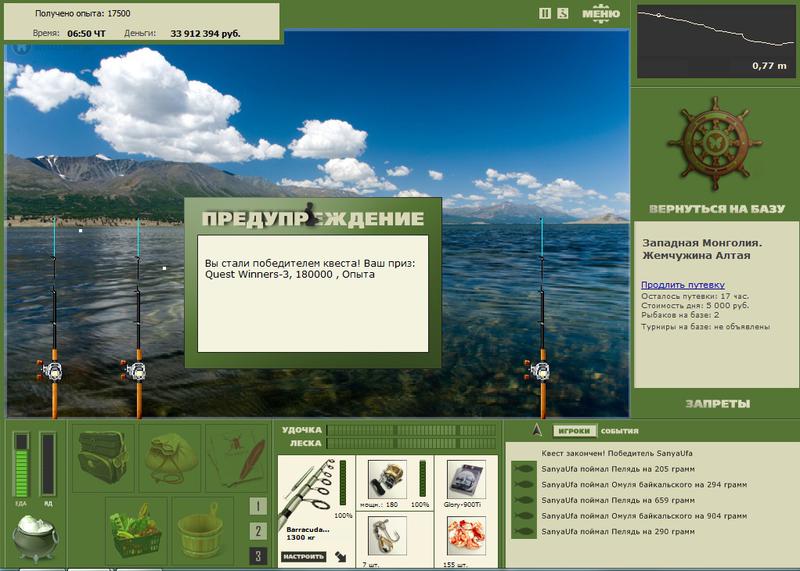Screen dimensions: 800x571
Task: Switch to rod slot 1
Action: [258, 506]
